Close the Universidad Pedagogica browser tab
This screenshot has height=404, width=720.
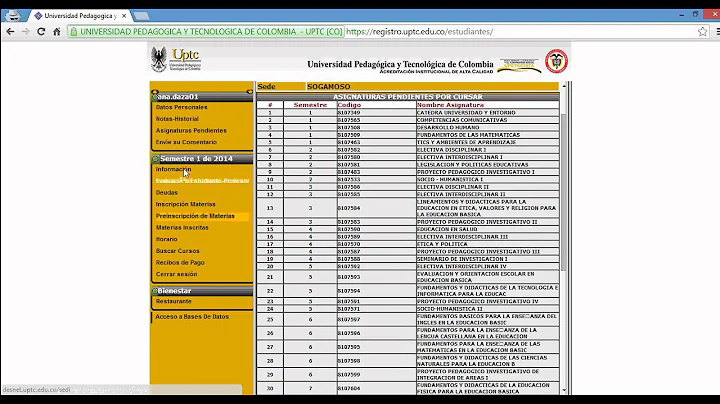tap(124, 16)
